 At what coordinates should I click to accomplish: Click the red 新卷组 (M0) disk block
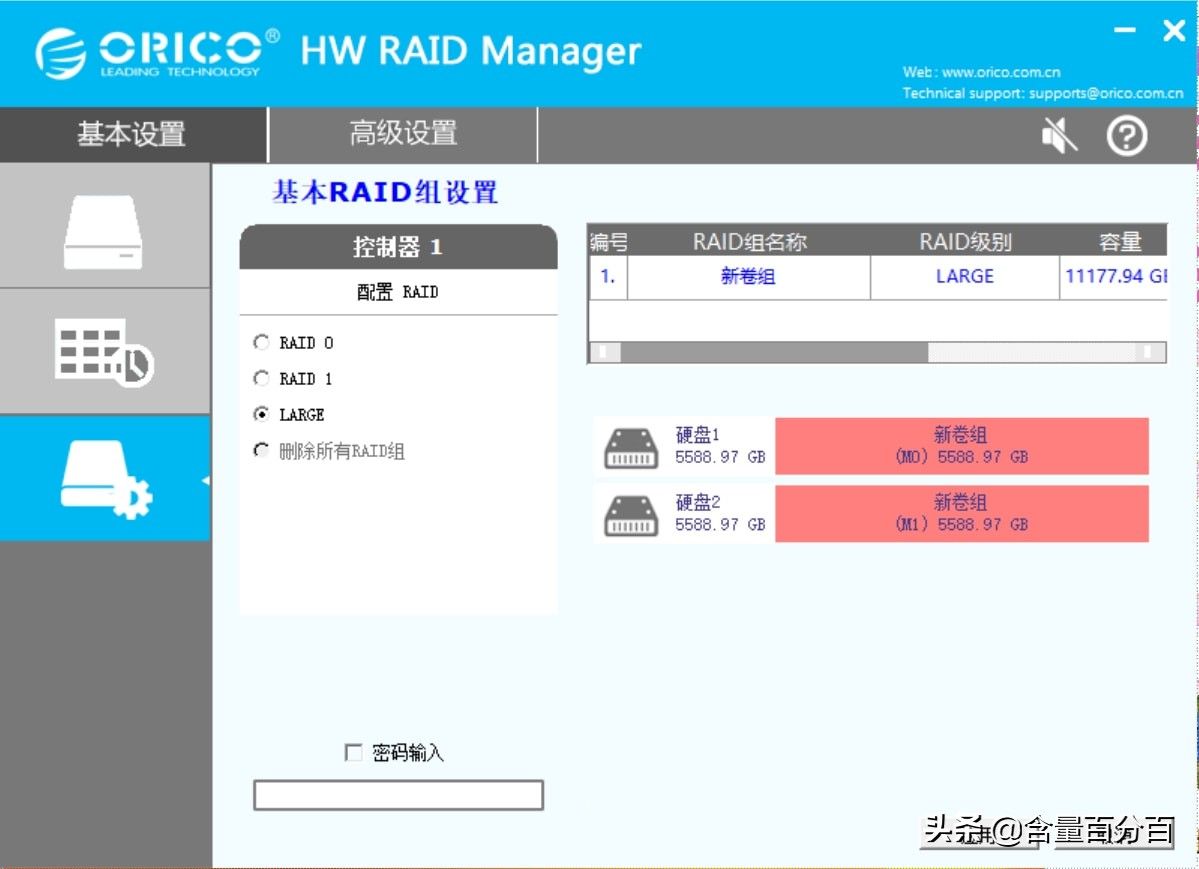962,446
